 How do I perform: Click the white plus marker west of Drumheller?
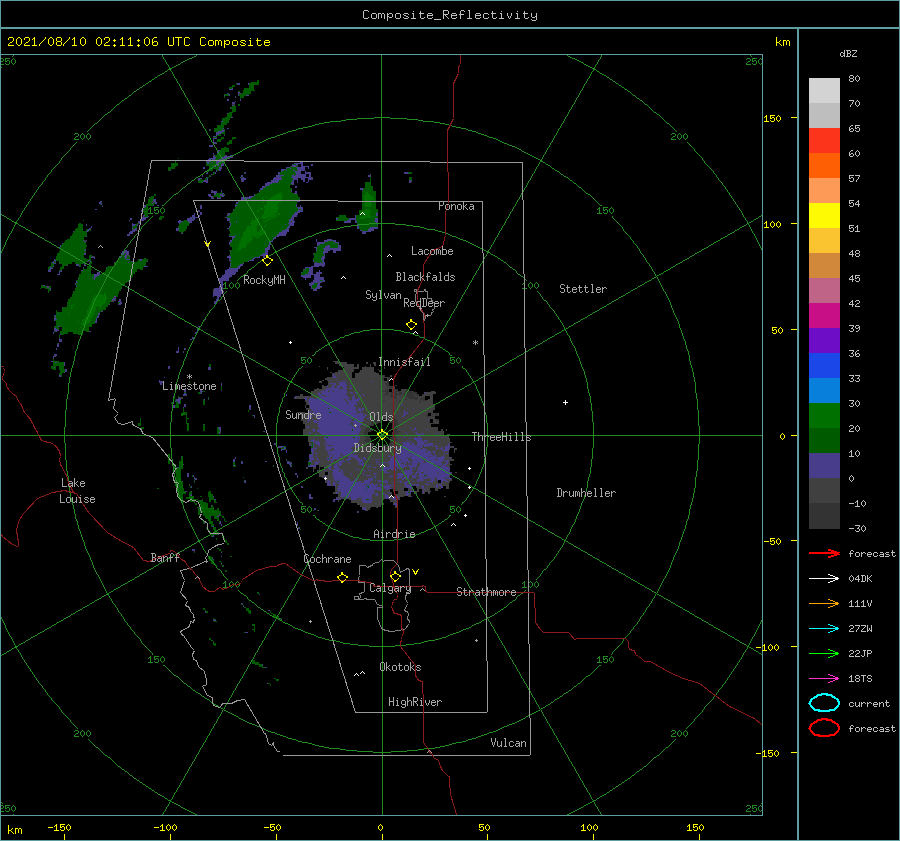pos(565,402)
